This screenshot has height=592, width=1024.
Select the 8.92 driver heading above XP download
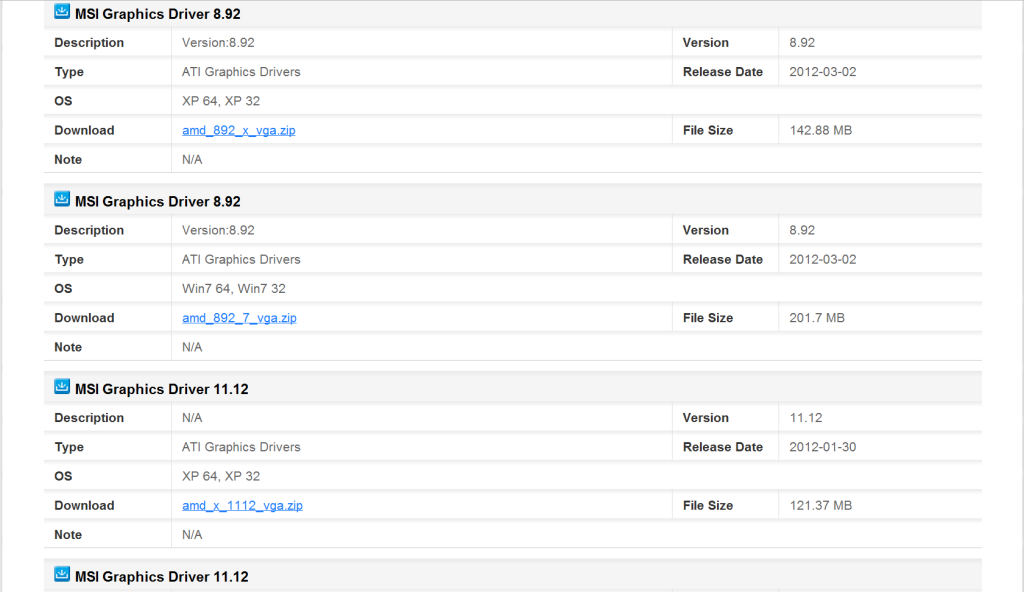[x=157, y=14]
